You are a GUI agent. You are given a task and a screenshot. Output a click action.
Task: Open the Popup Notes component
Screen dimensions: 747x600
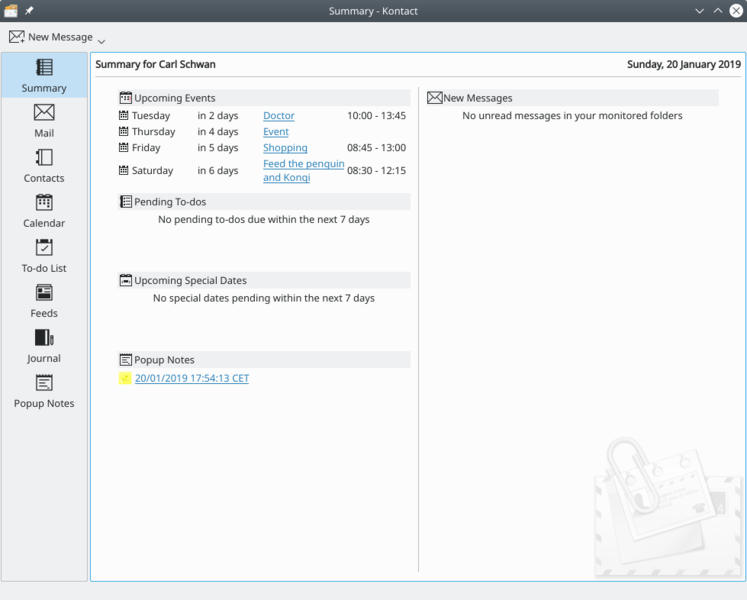coord(44,391)
